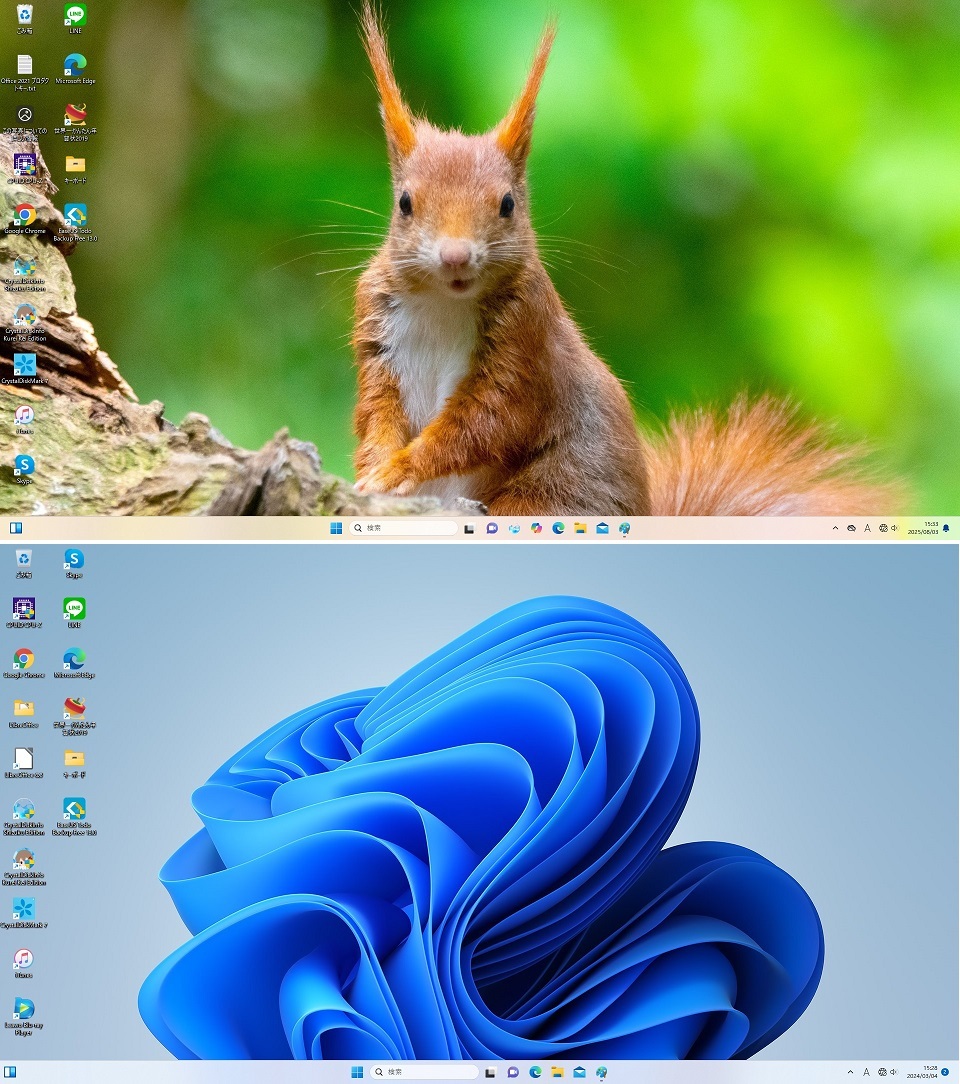Open EaseUS Todo Backup on blue bloom desktop
Viewport: 960px width, 1084px height.
[74, 816]
